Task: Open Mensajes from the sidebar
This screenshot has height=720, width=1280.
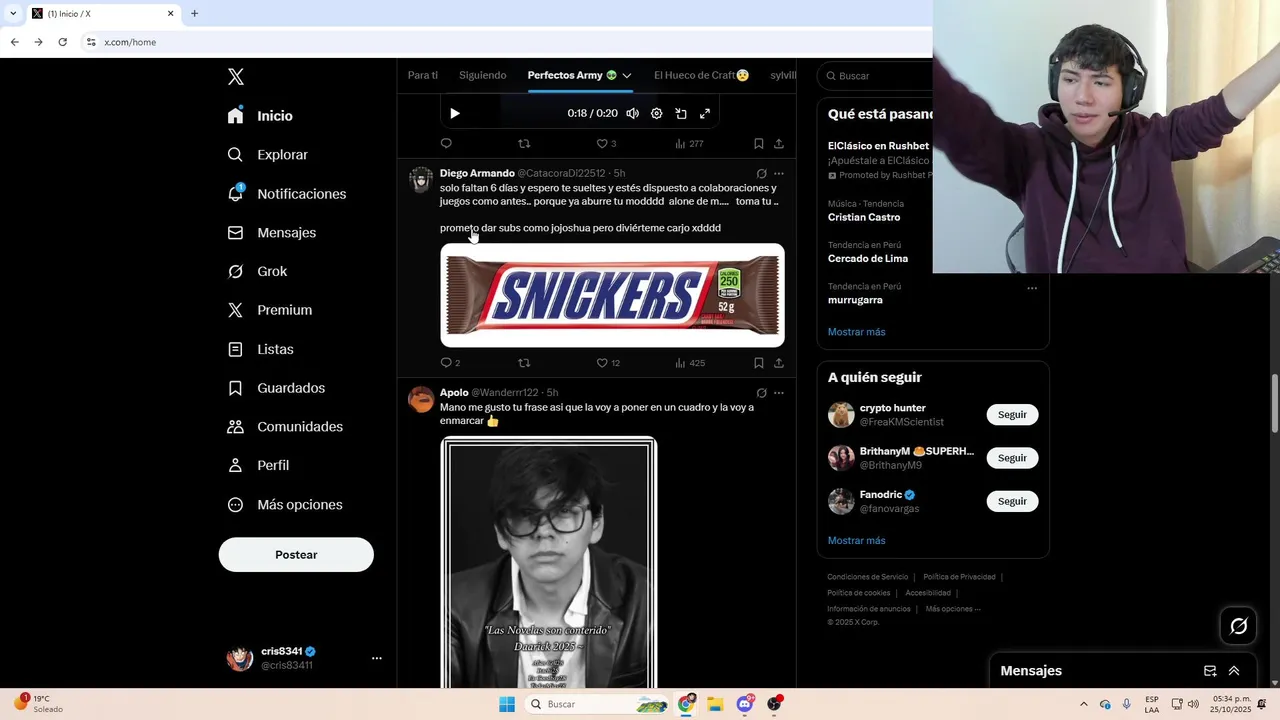Action: [271, 232]
